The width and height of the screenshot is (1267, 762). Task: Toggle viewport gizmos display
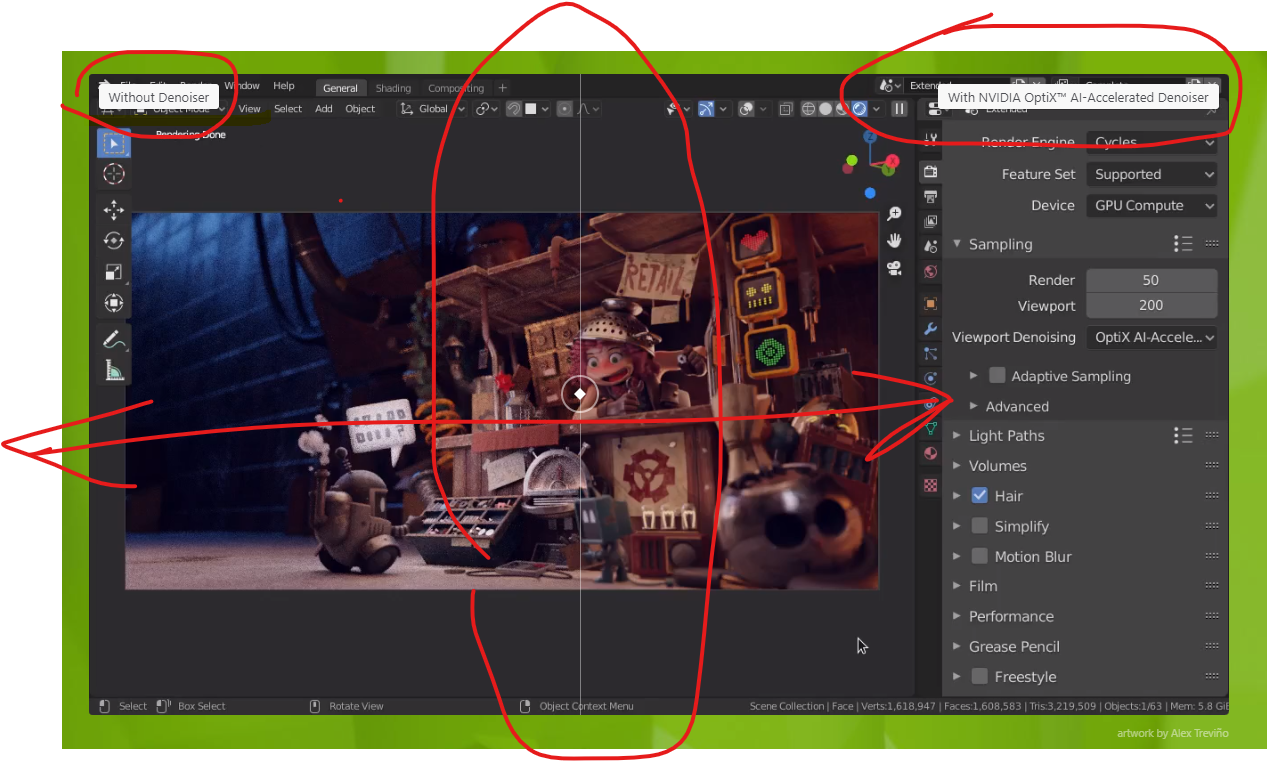point(706,109)
